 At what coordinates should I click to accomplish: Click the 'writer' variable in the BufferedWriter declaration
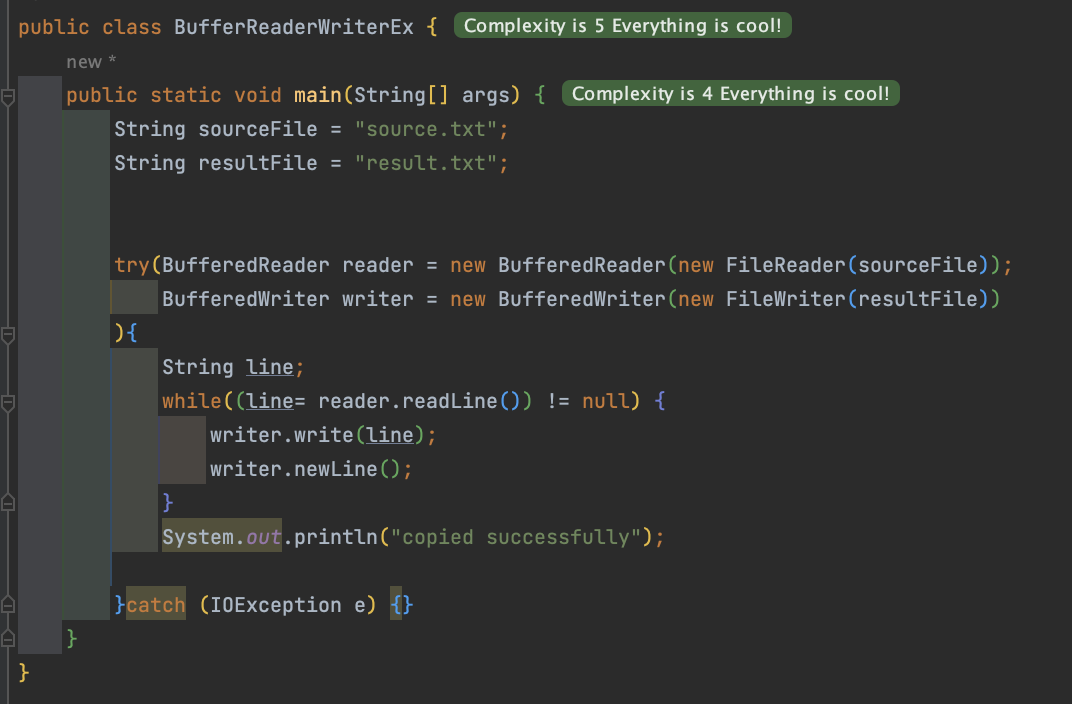(377, 299)
